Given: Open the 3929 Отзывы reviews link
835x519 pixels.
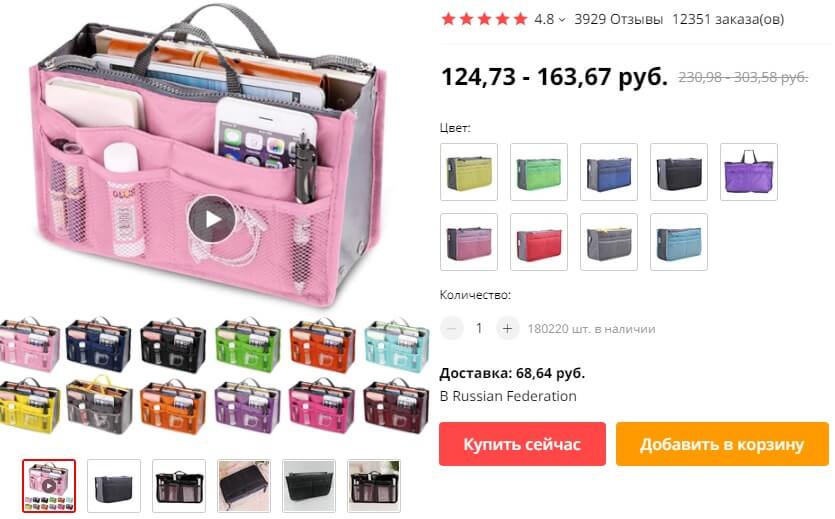Looking at the screenshot, I should click(618, 19).
